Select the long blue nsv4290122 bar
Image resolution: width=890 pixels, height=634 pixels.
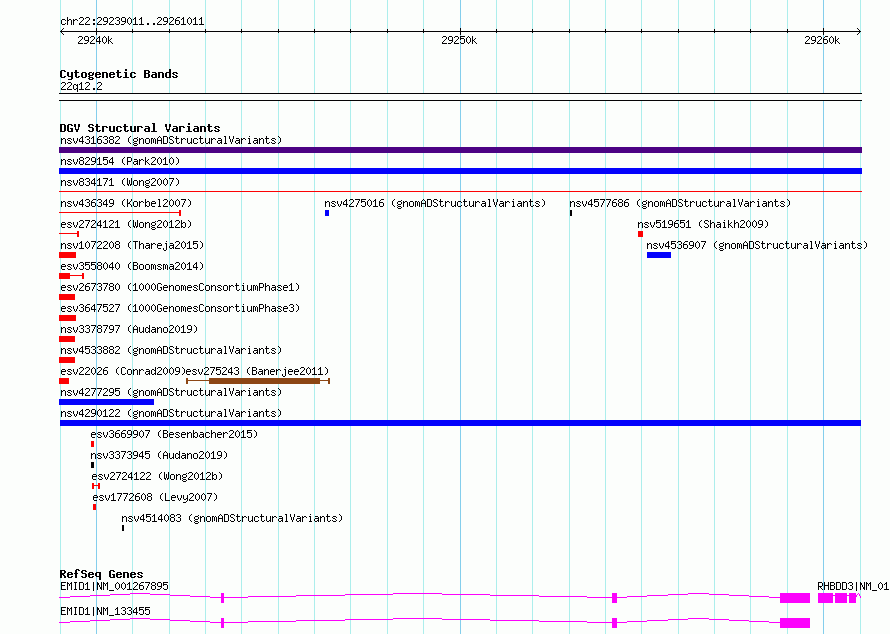pos(460,423)
